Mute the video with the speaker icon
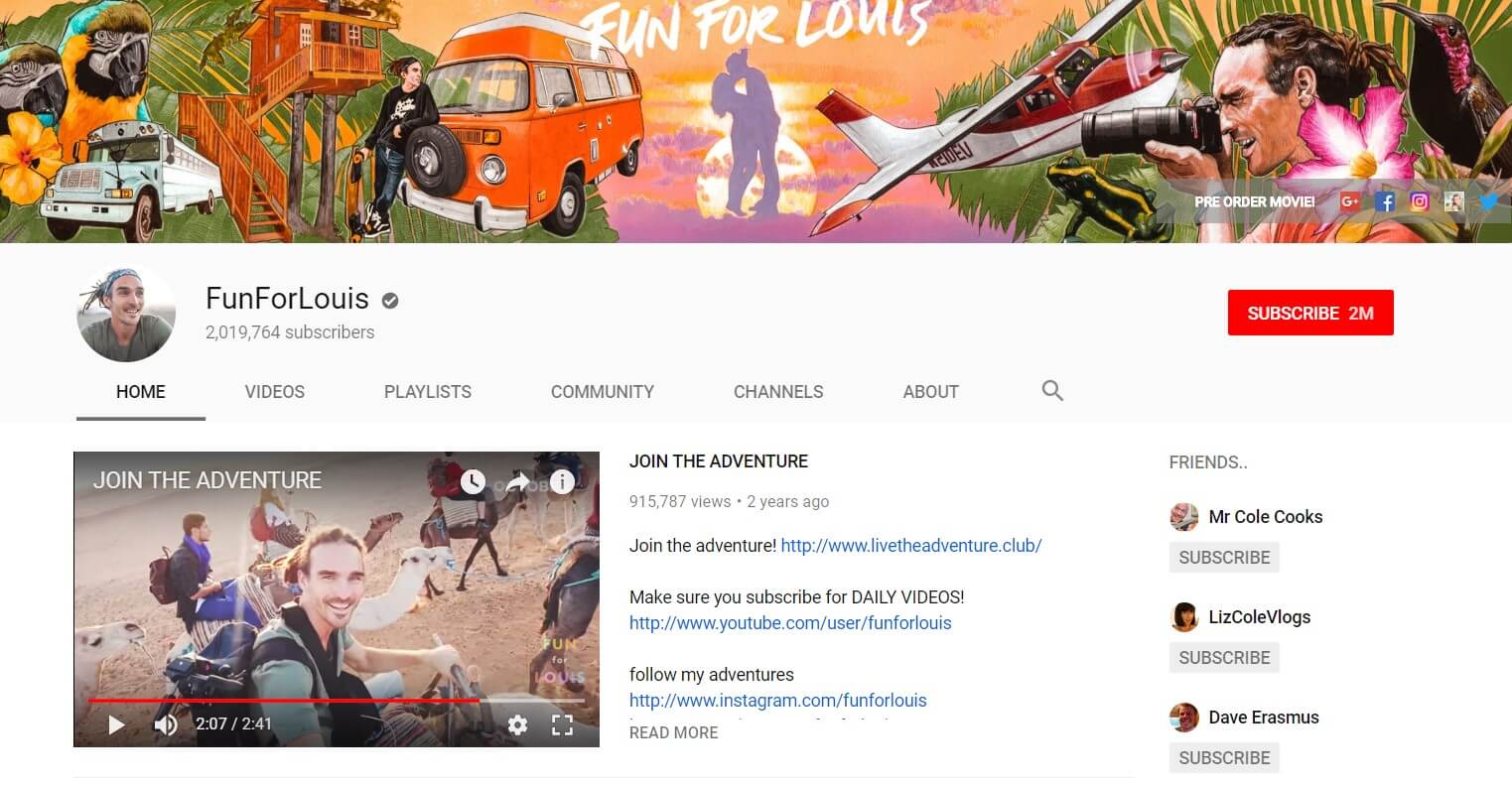The image size is (1512, 787). (165, 724)
